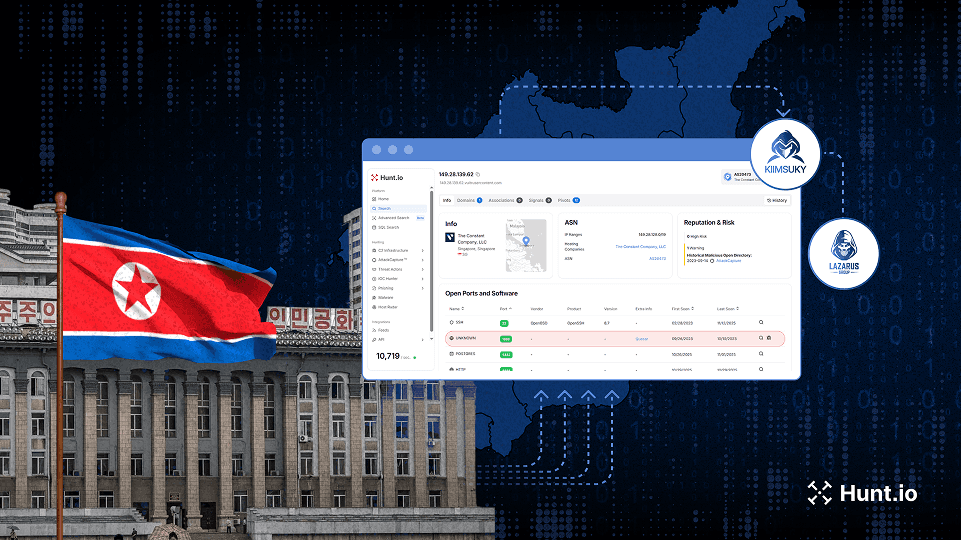Click the Hunt.io logo in the sidebar
Screen dimensions: 961x540
387,178
